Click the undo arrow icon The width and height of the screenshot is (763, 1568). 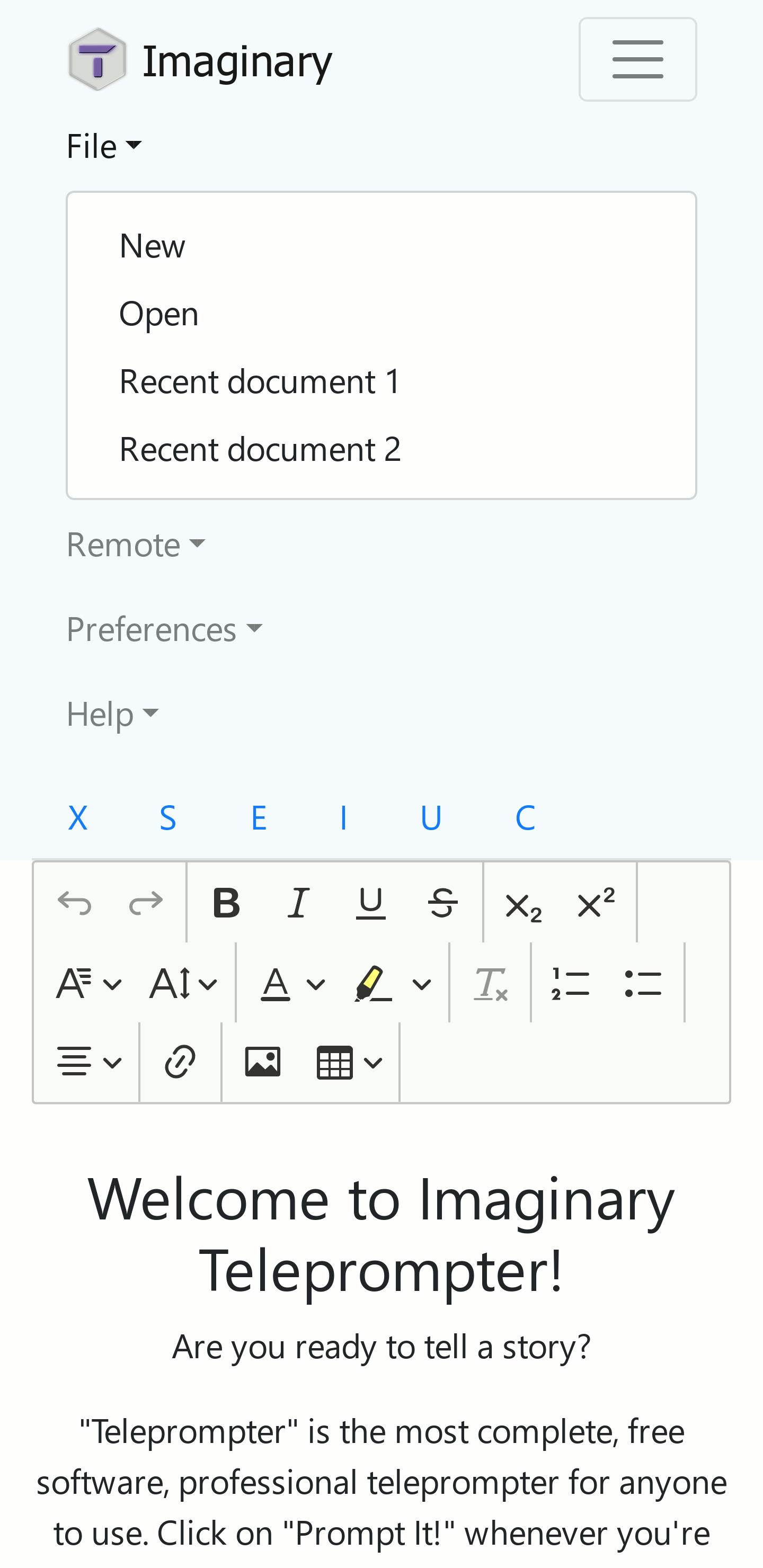point(74,903)
